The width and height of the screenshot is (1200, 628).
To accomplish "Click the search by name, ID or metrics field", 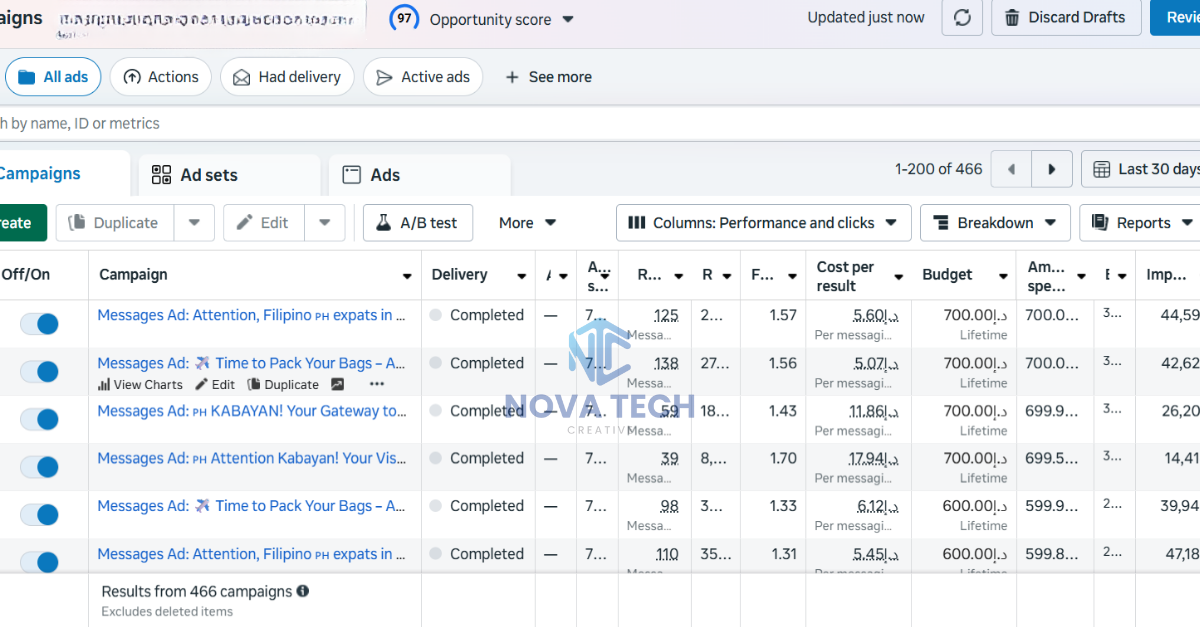I will click(600, 123).
